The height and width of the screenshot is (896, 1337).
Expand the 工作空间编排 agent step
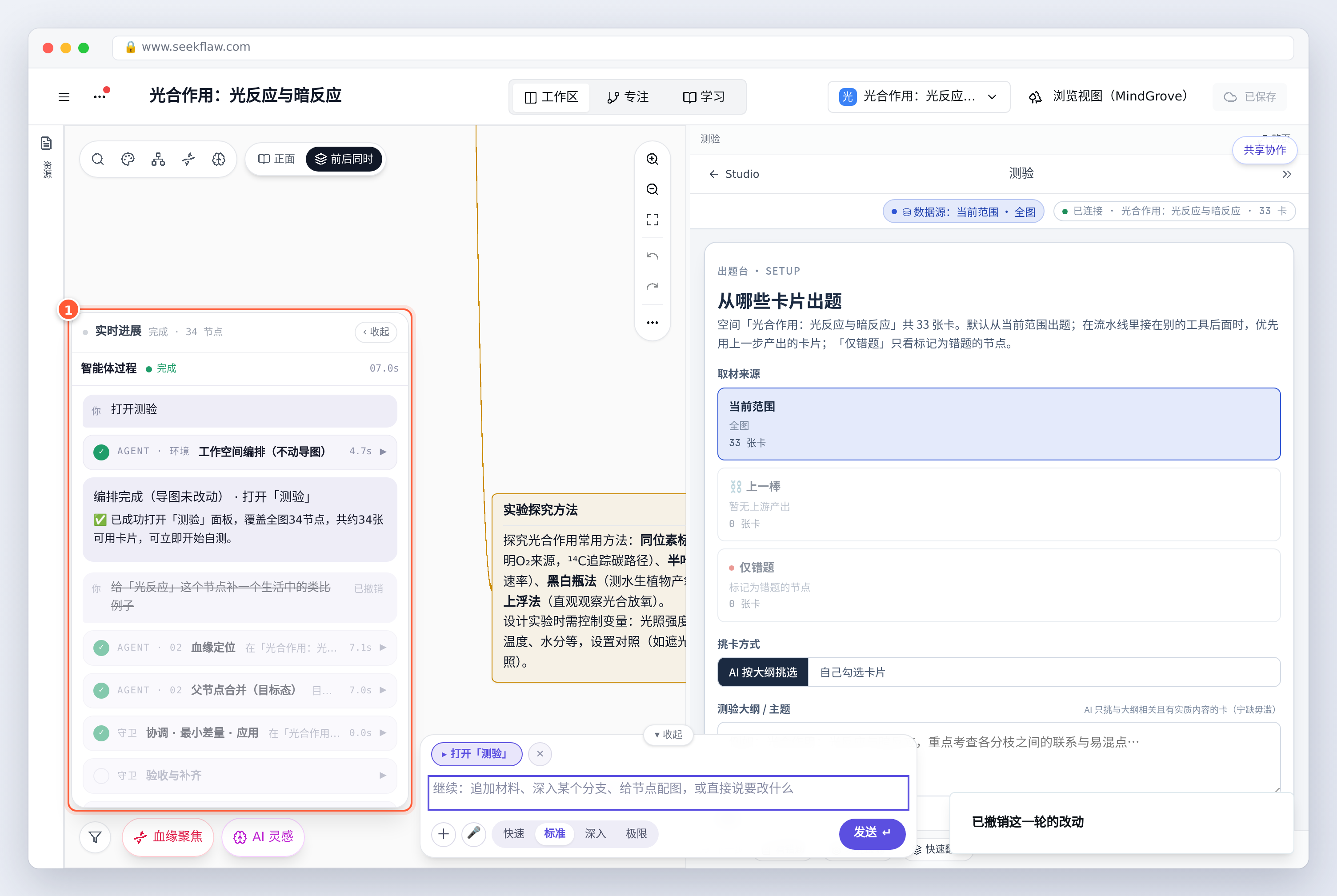pyautogui.click(x=240, y=452)
